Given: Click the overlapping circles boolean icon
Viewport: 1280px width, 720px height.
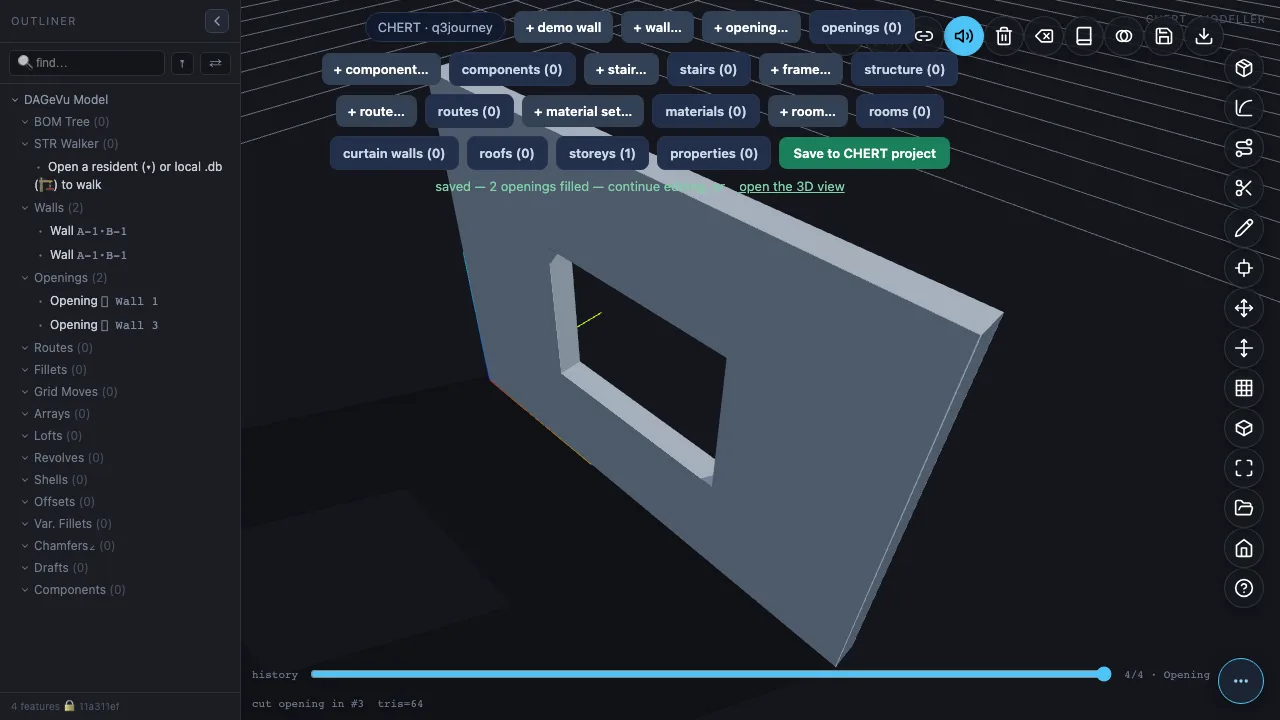Looking at the screenshot, I should pyautogui.click(x=1124, y=36).
